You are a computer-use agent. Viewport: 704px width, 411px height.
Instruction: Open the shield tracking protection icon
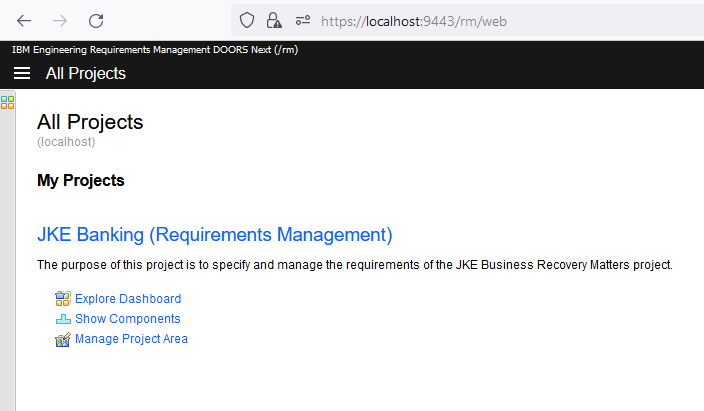point(246,21)
